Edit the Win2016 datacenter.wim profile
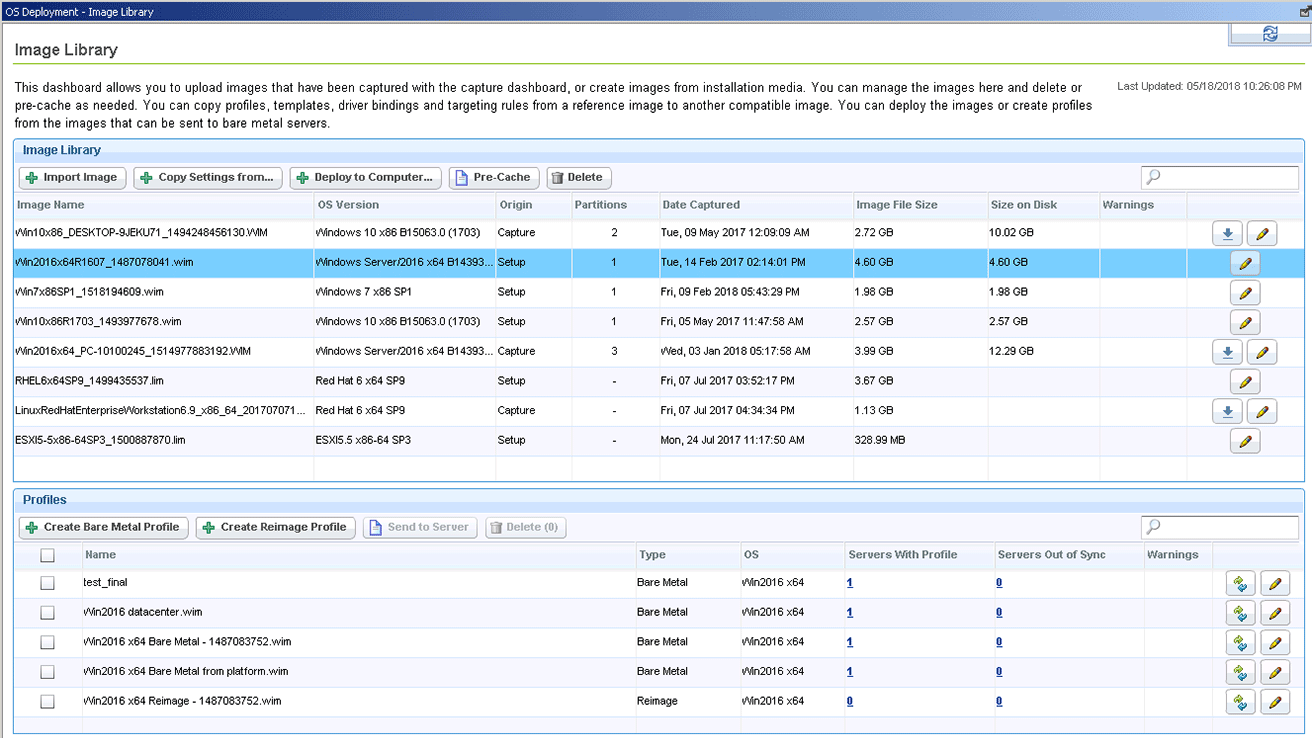 (1276, 612)
